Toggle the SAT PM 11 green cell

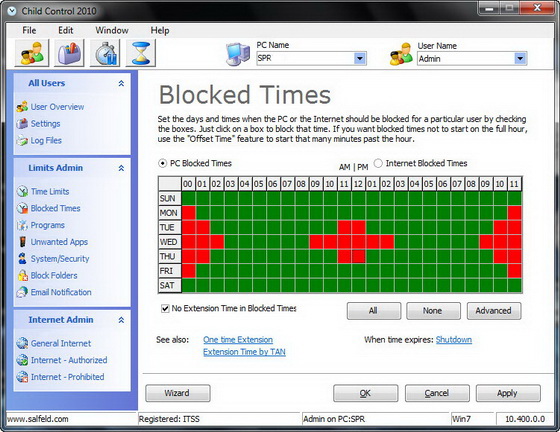(515, 286)
